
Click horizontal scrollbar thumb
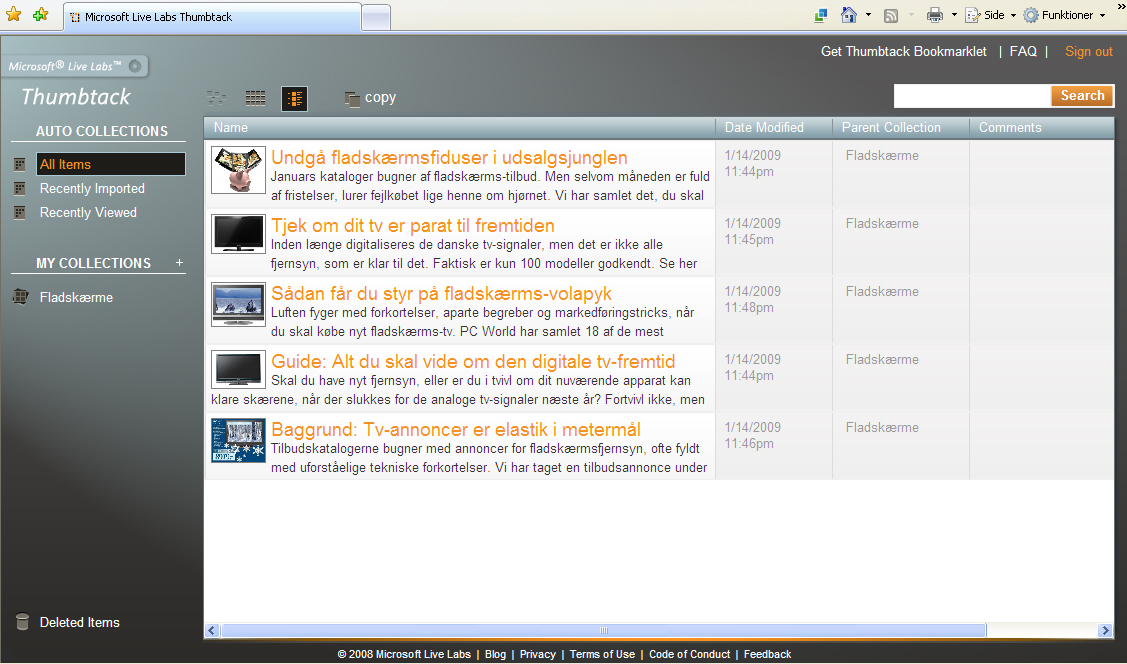click(604, 631)
